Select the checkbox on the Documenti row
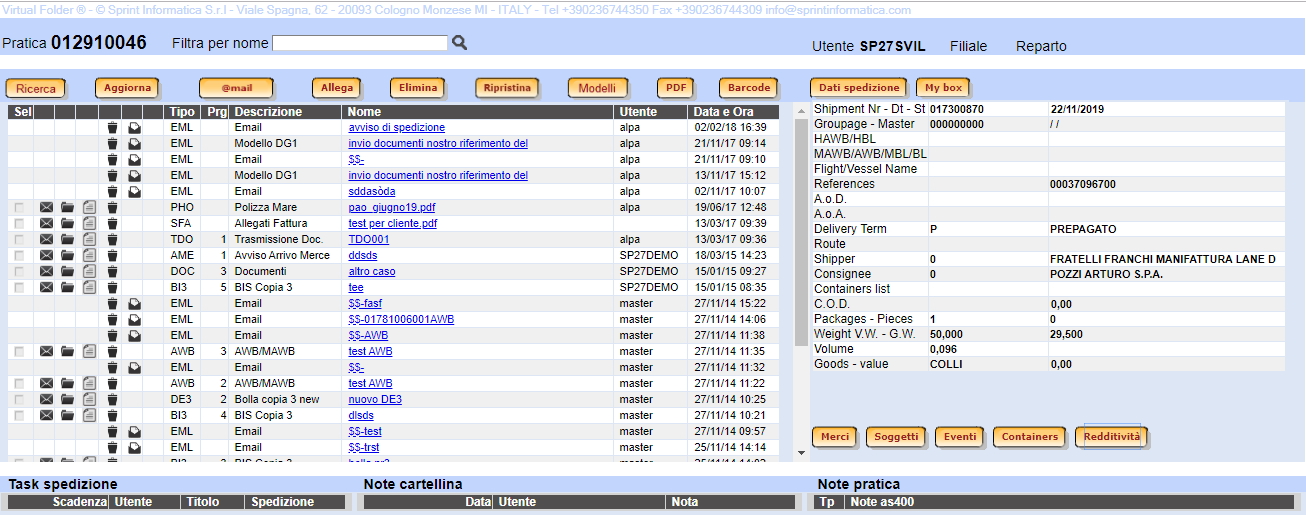This screenshot has height=515, width=1306. 20,272
